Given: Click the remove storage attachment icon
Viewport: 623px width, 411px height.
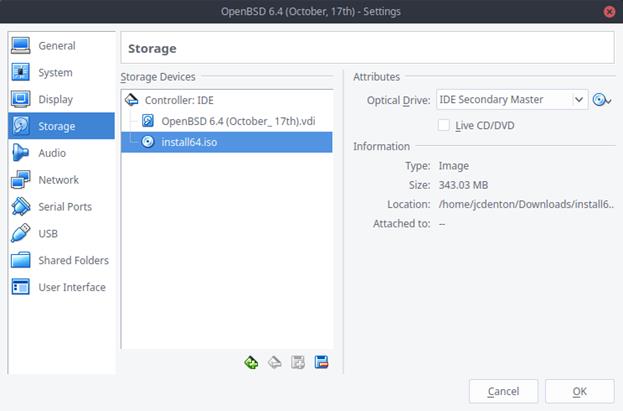Looking at the screenshot, I should [321, 362].
